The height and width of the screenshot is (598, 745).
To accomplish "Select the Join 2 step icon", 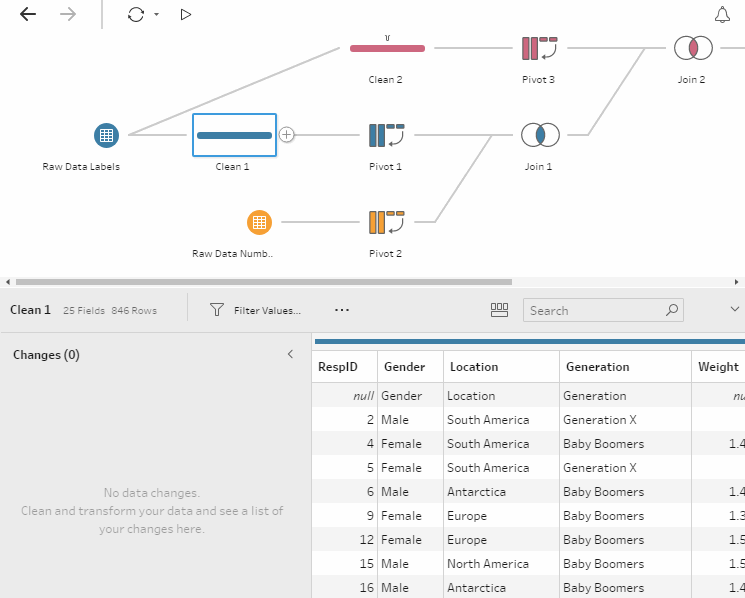I will click(x=692, y=48).
